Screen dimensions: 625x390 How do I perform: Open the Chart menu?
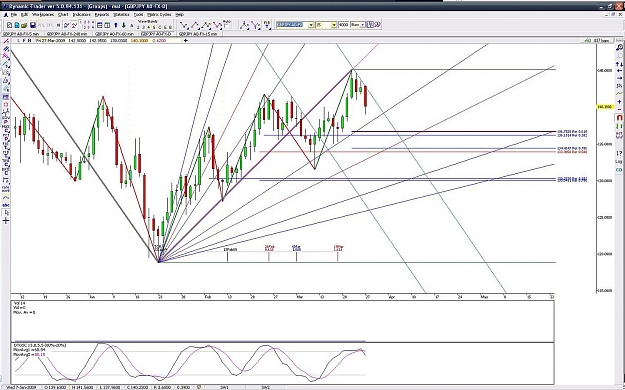[x=63, y=14]
